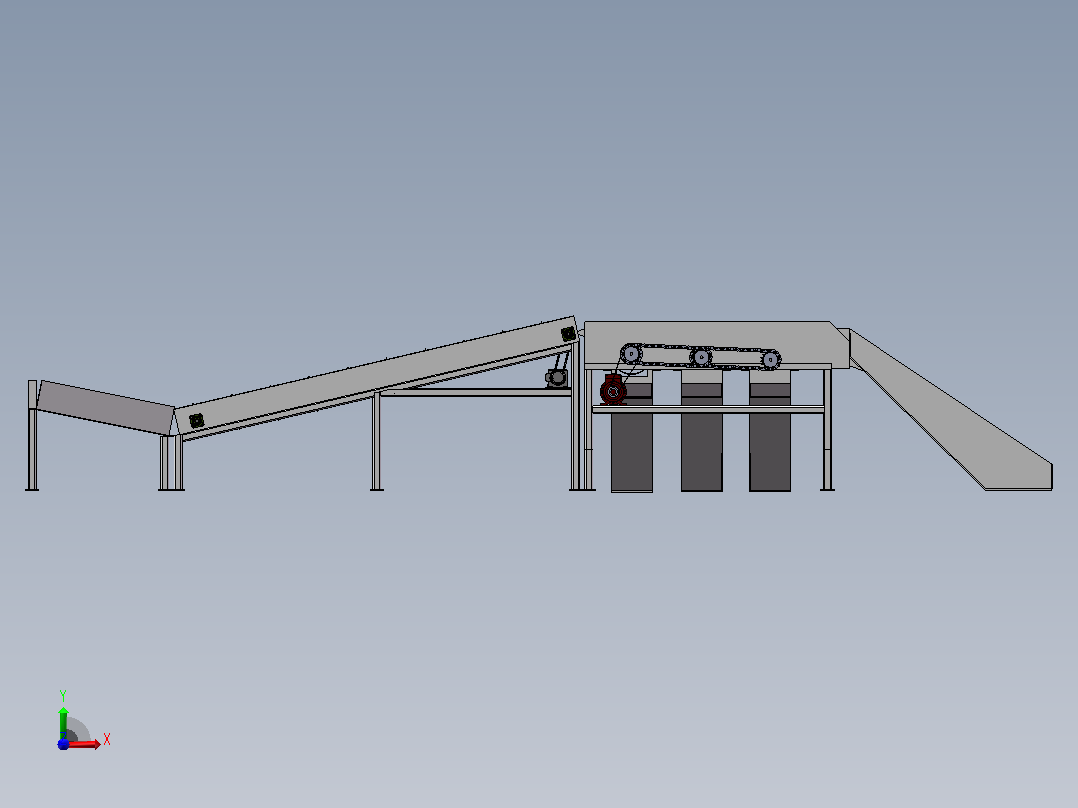Select the long inclined conveyor body

click(377, 375)
